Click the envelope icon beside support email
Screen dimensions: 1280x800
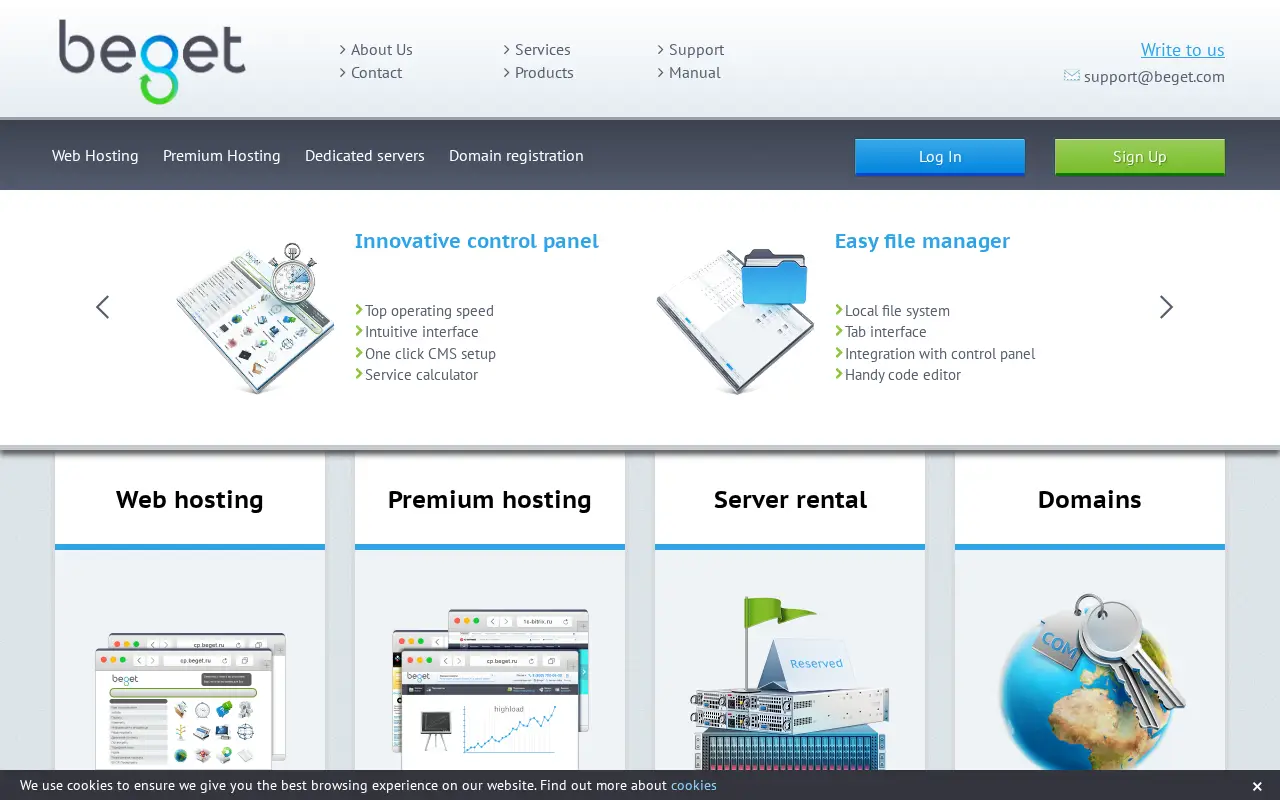(1071, 76)
